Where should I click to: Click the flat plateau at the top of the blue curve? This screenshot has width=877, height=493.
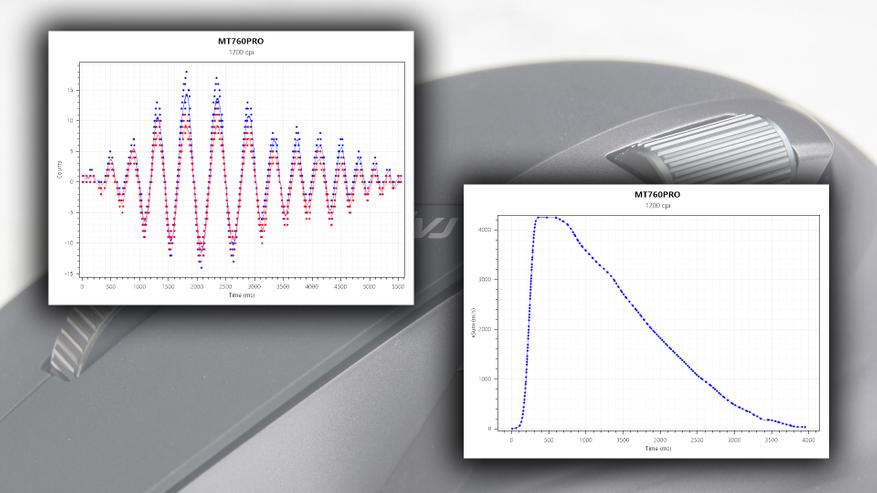[546, 217]
